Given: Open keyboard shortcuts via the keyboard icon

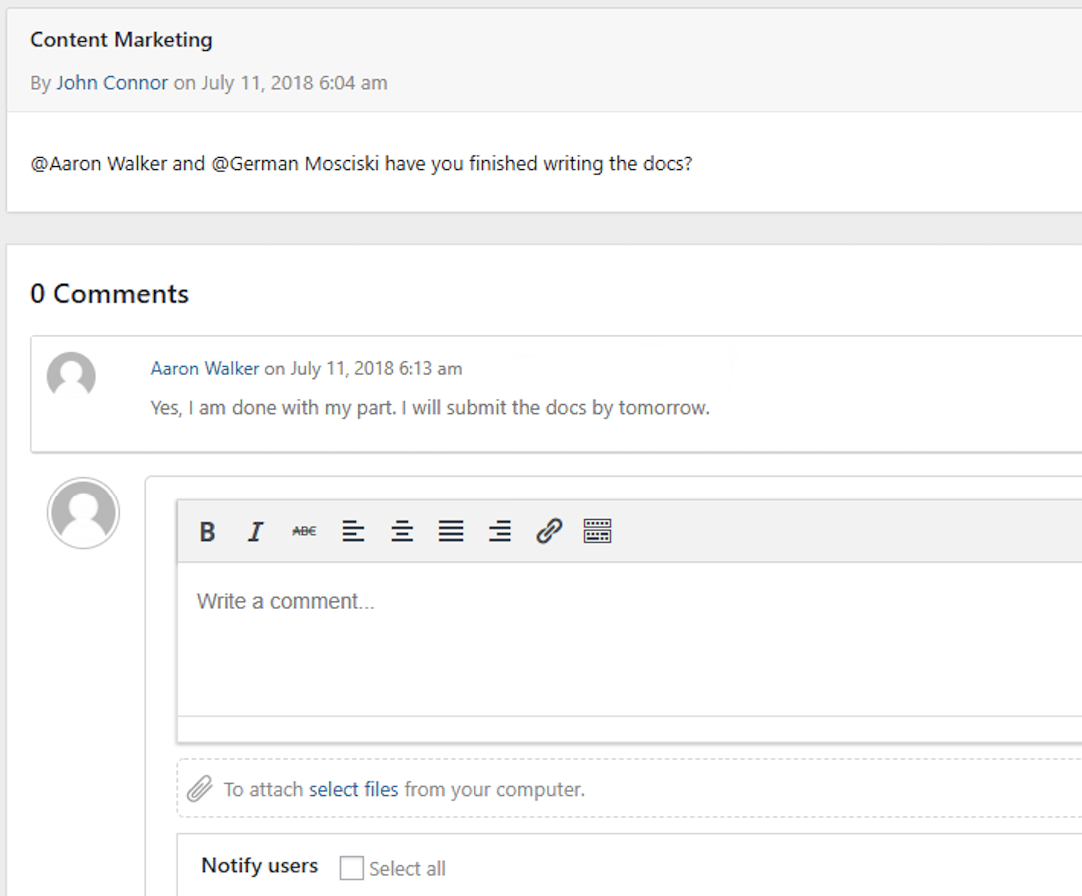Looking at the screenshot, I should click(x=597, y=531).
